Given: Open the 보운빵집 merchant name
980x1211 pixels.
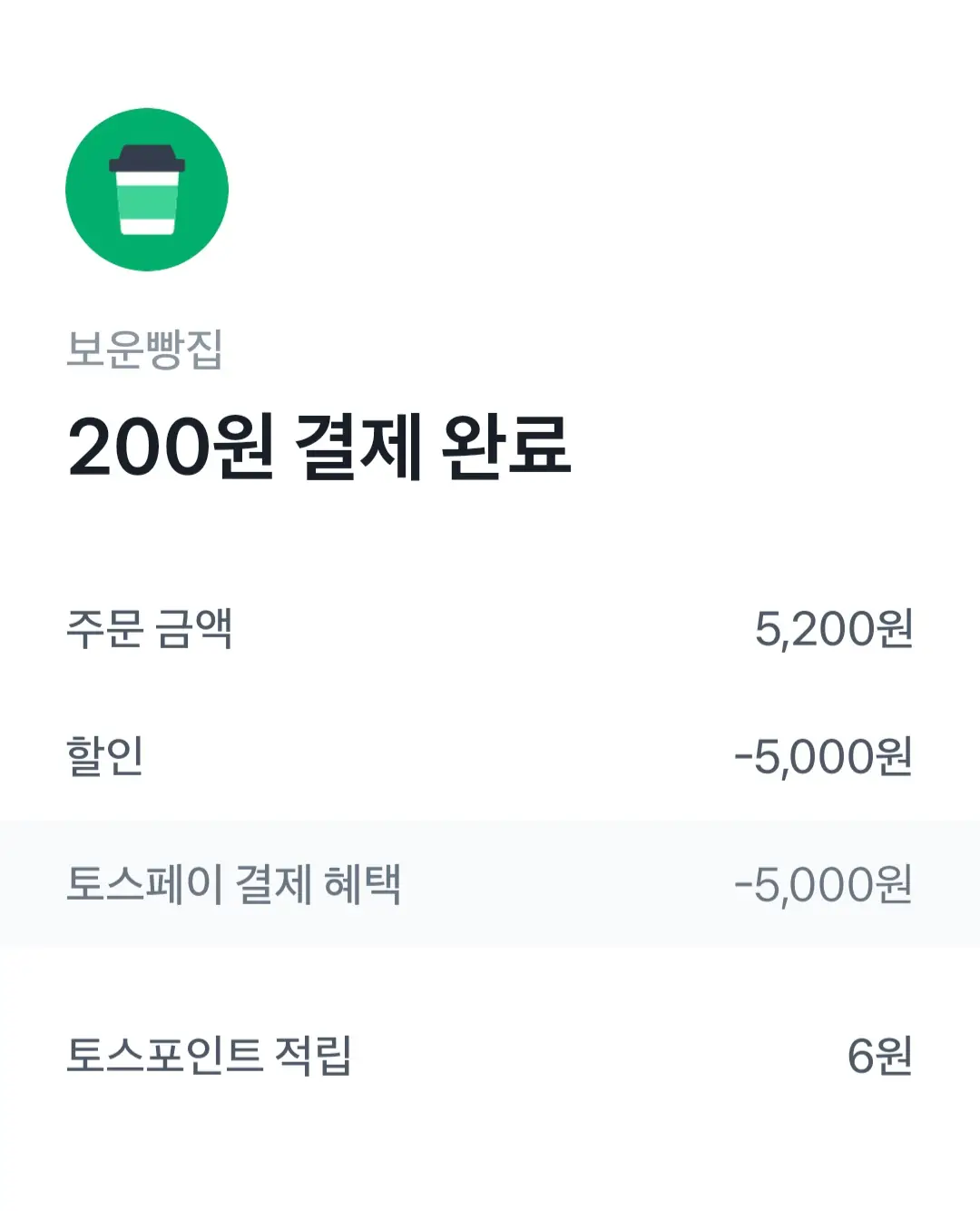Looking at the screenshot, I should point(144,350).
